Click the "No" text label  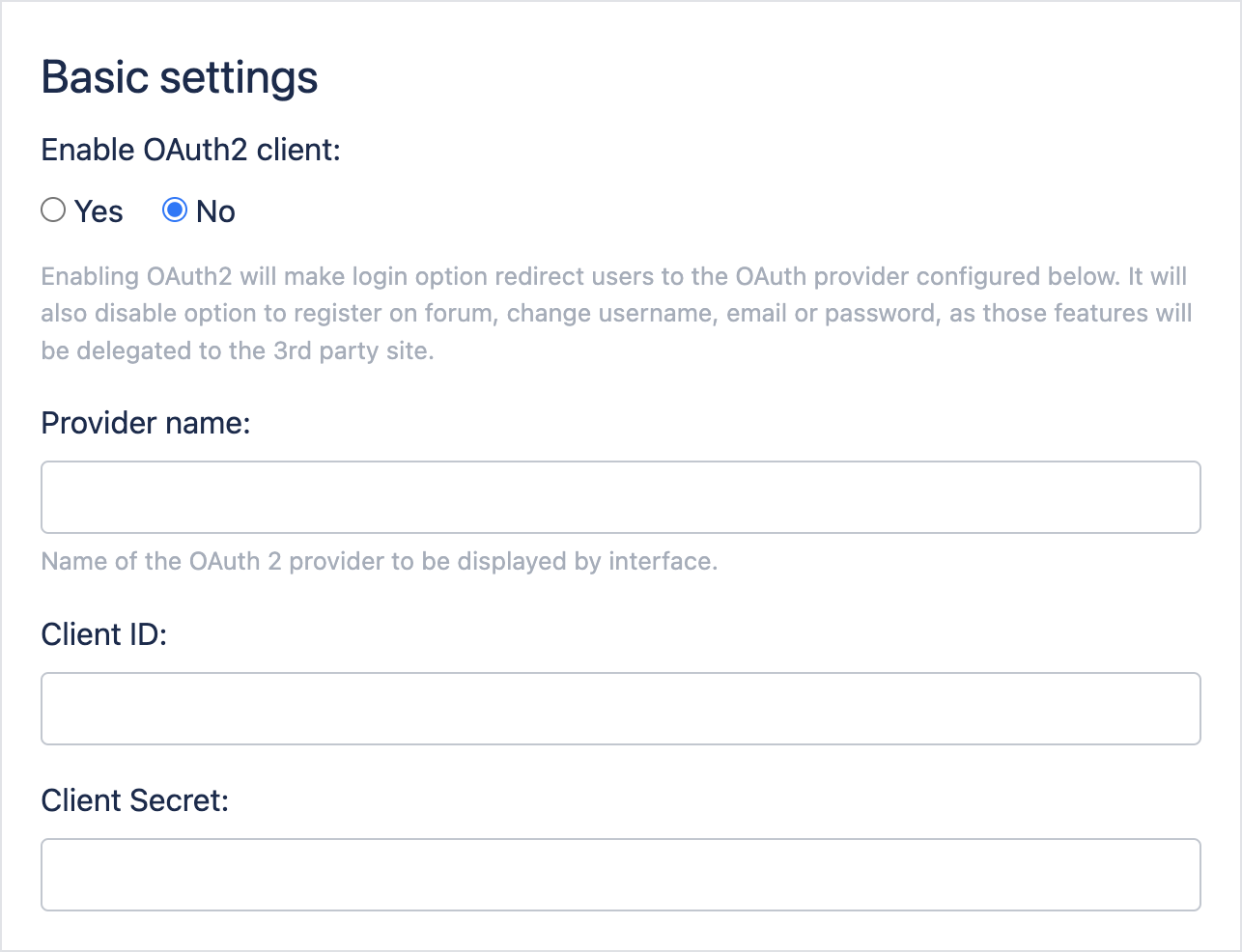tap(215, 211)
